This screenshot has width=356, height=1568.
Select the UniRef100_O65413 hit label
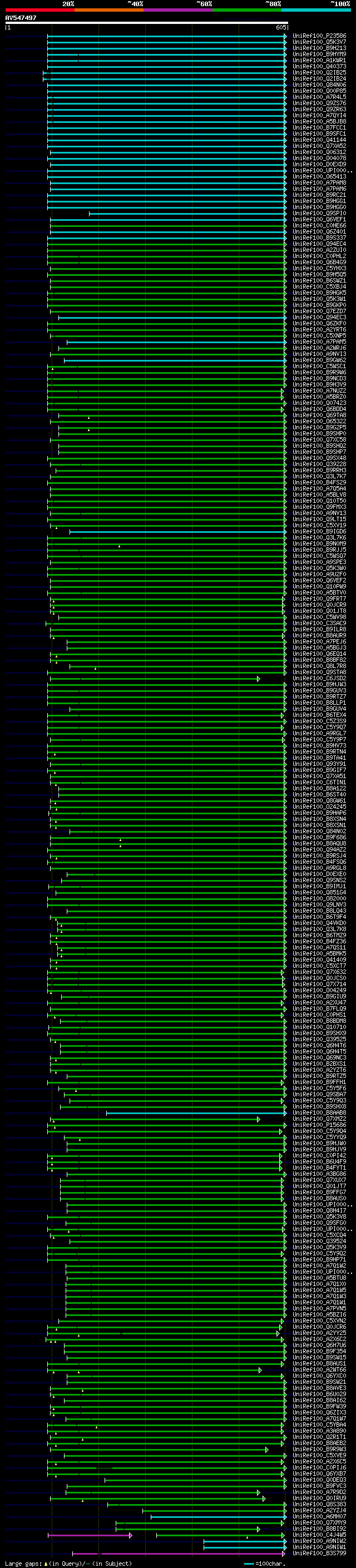pos(319,176)
